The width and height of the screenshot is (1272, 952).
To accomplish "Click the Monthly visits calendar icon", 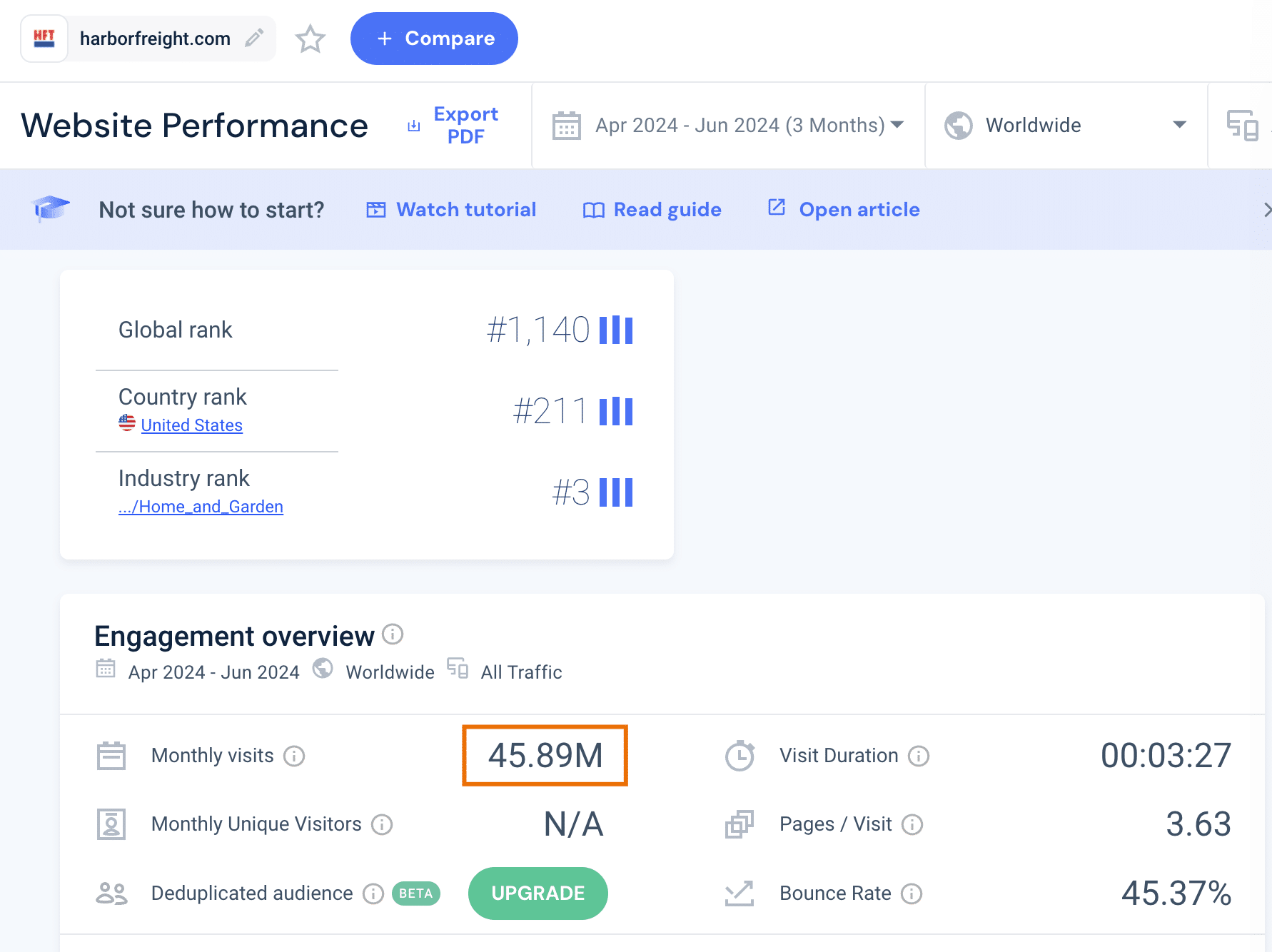I will pyautogui.click(x=111, y=756).
